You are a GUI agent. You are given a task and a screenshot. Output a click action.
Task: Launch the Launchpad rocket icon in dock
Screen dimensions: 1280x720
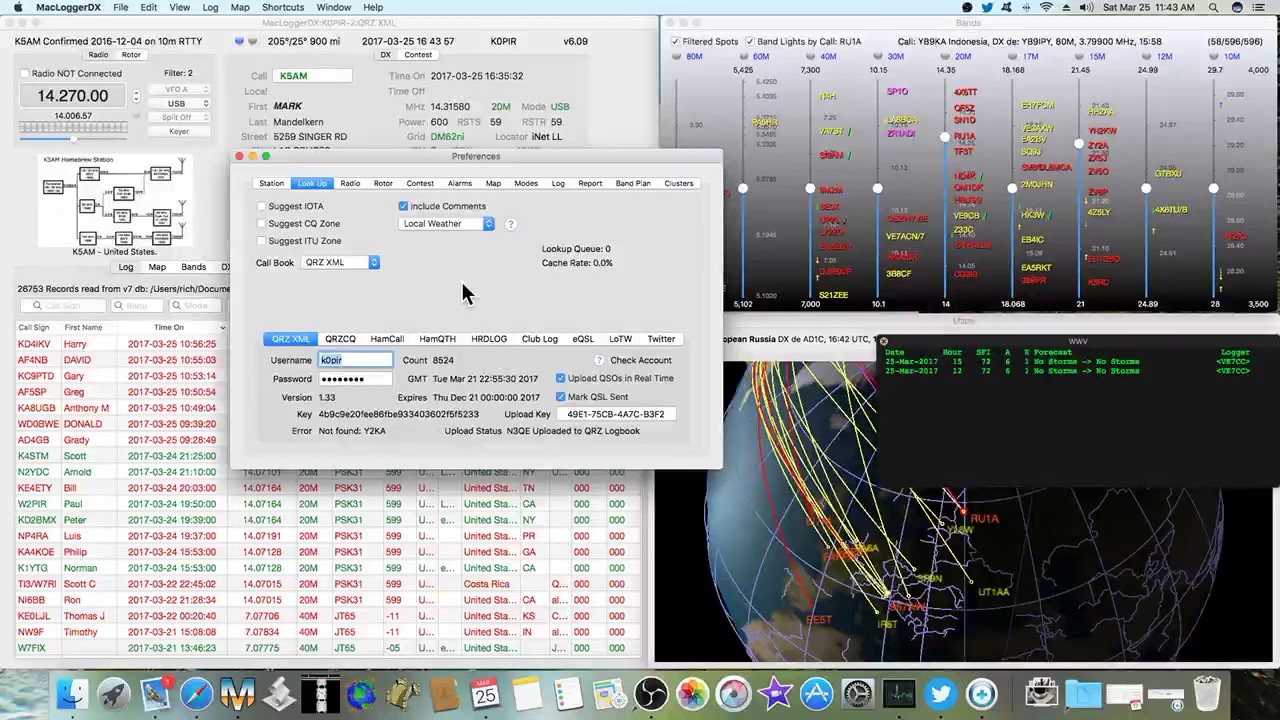pos(114,693)
